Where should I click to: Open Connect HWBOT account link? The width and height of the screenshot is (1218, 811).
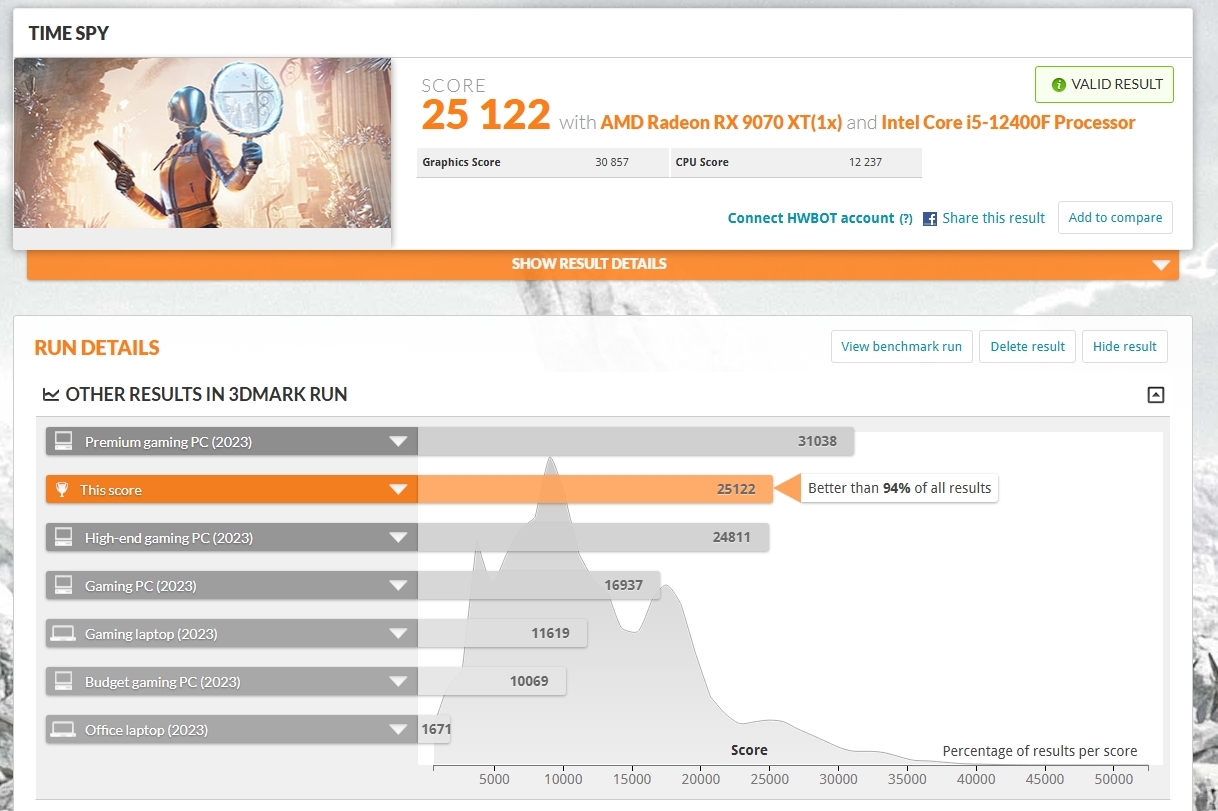tap(811, 218)
